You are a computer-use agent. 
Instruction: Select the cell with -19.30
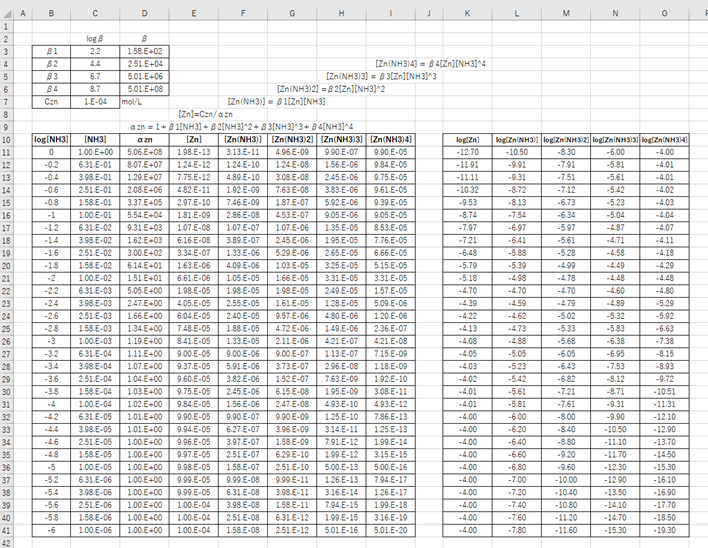pyautogui.click(x=664, y=530)
